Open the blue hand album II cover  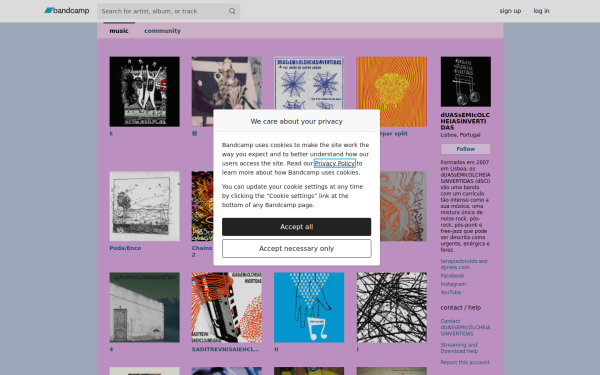[x=309, y=307]
